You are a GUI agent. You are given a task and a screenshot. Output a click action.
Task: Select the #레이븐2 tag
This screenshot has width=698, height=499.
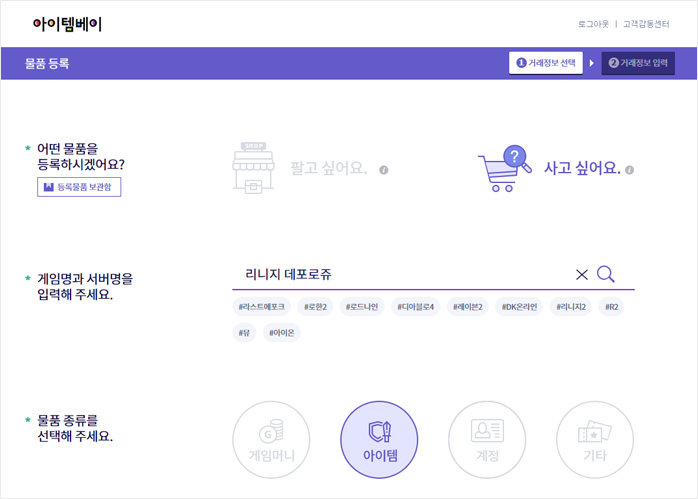468,307
